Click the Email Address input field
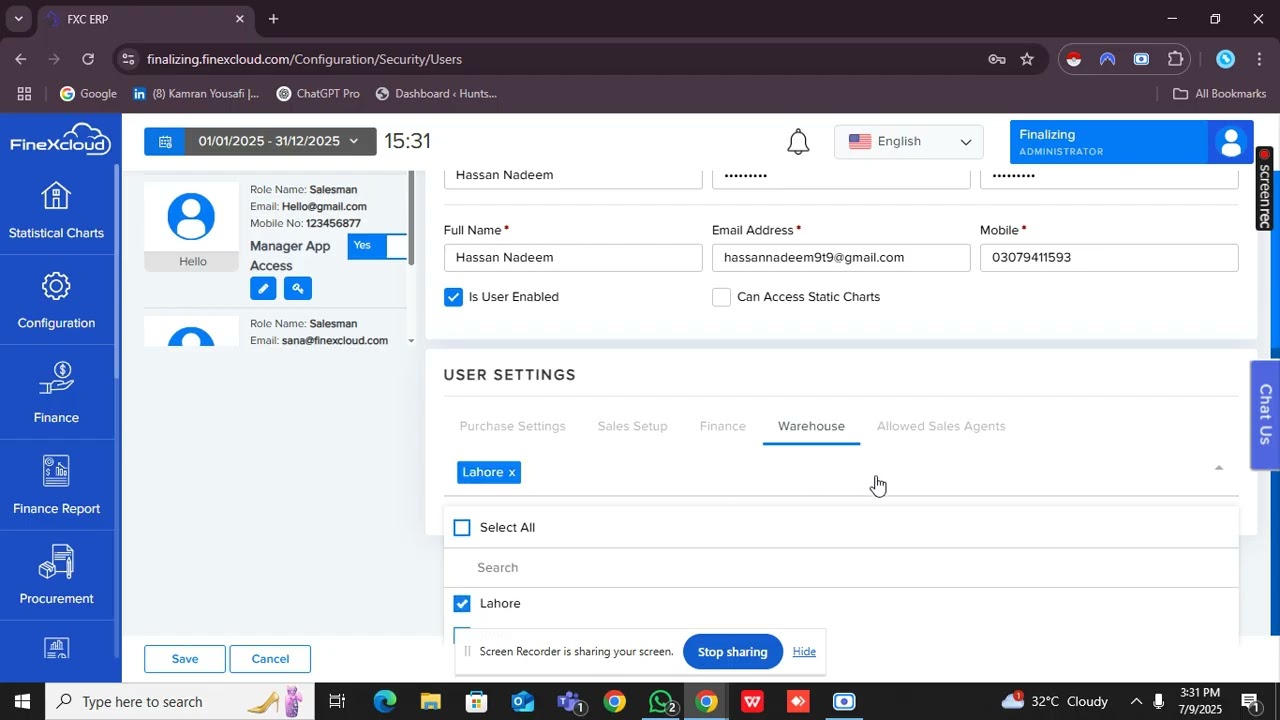 pyautogui.click(x=841, y=258)
